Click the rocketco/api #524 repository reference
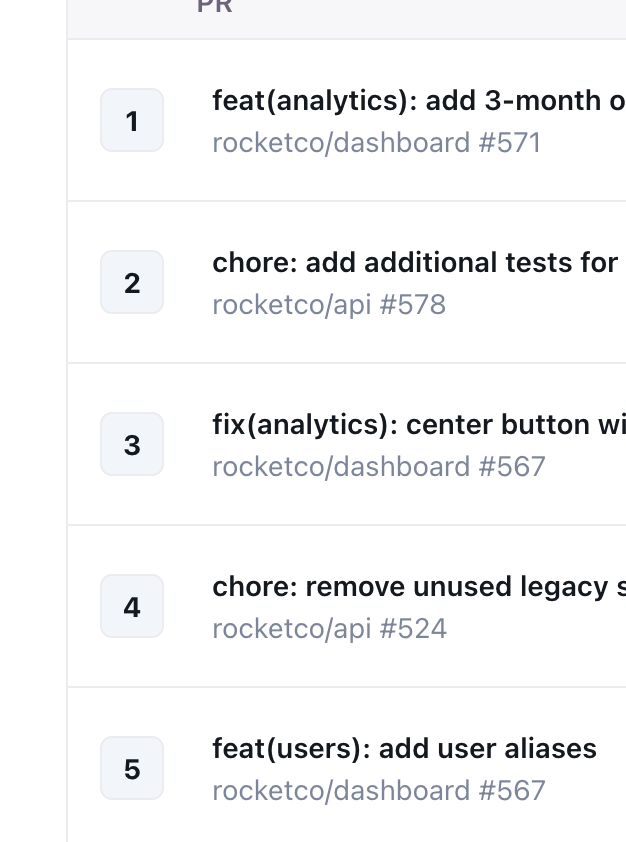 point(330,629)
